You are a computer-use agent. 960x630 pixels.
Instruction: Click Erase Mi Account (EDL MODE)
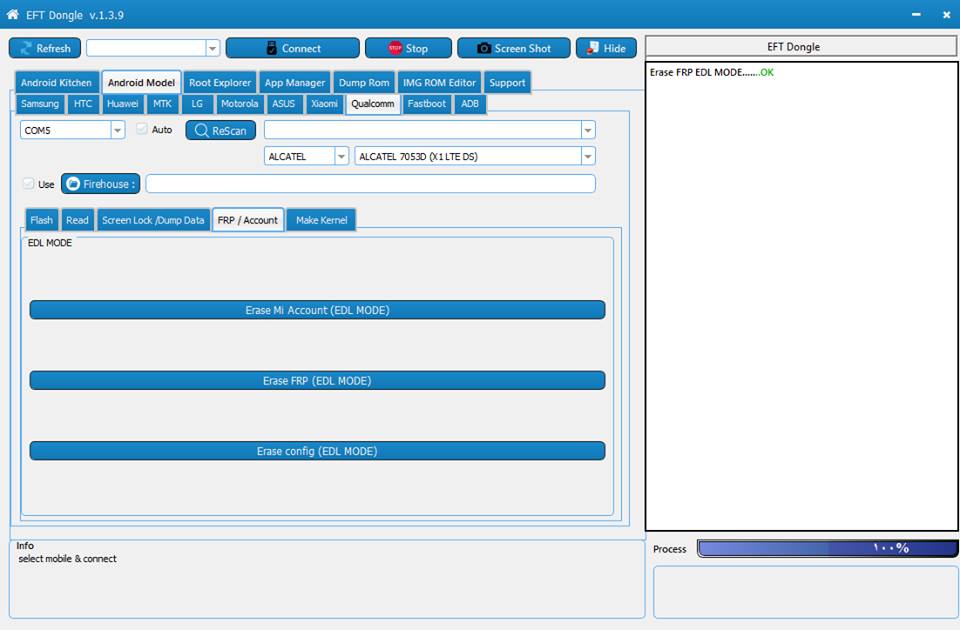click(x=317, y=310)
